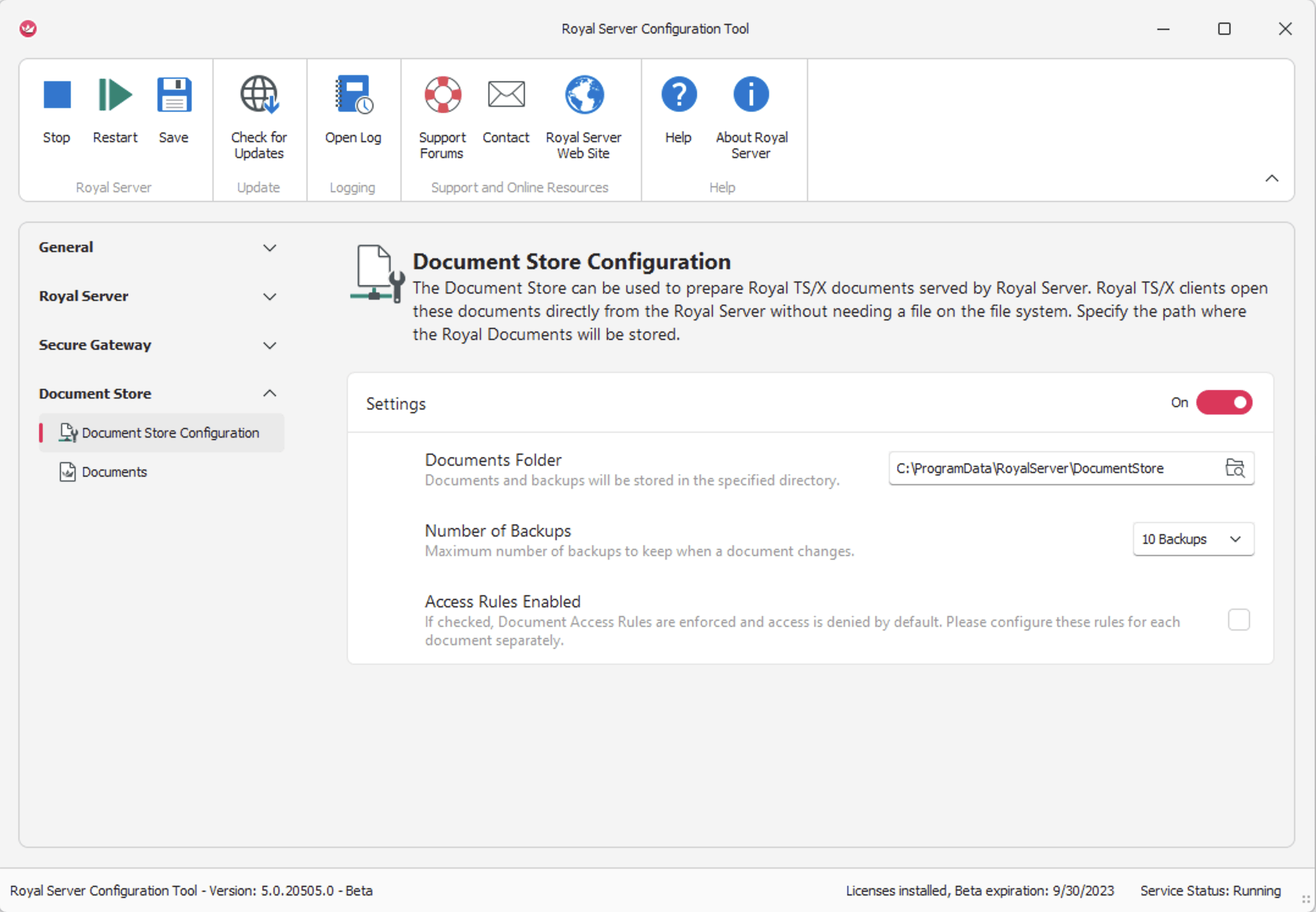Click the Access Rules Enabled label
Screen dimensions: 1316x912
click(503, 601)
